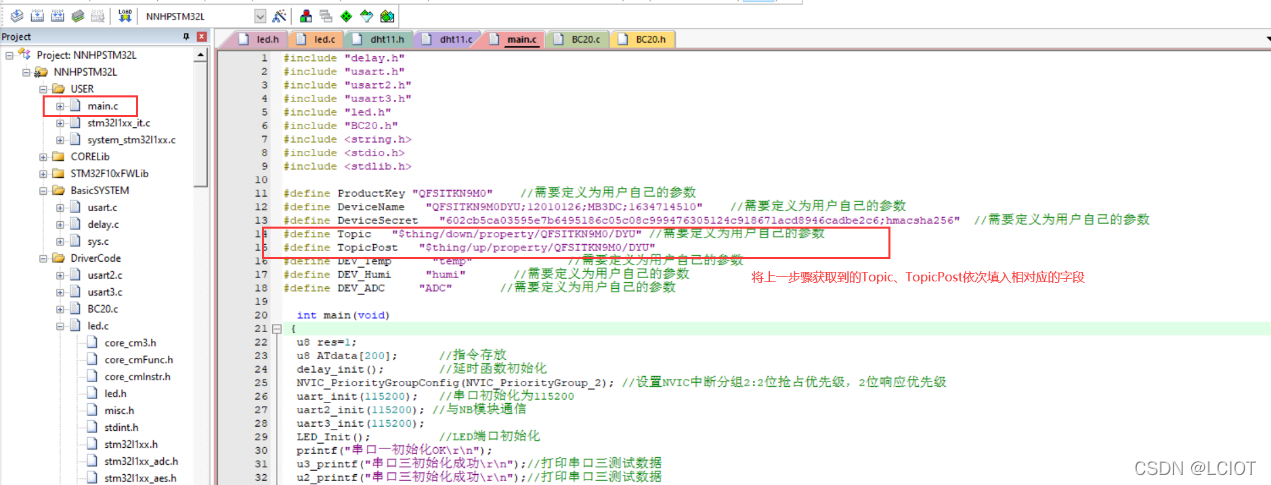The image size is (1271, 485).
Task: Click the Build target toolbar icon
Action: [x=37, y=16]
